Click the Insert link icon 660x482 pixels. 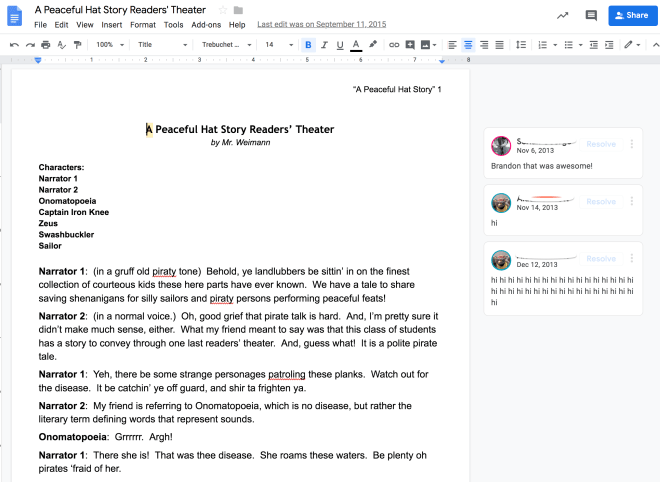[x=394, y=45]
